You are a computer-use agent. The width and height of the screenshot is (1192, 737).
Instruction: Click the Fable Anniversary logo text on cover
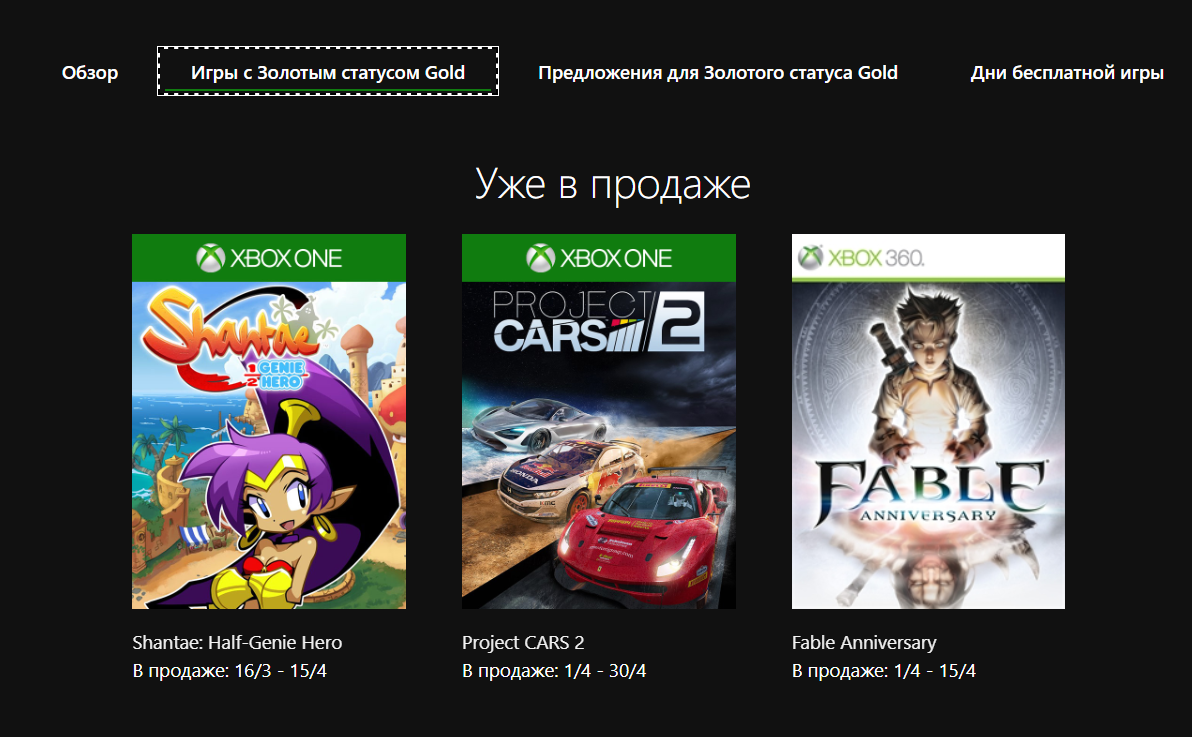point(930,491)
